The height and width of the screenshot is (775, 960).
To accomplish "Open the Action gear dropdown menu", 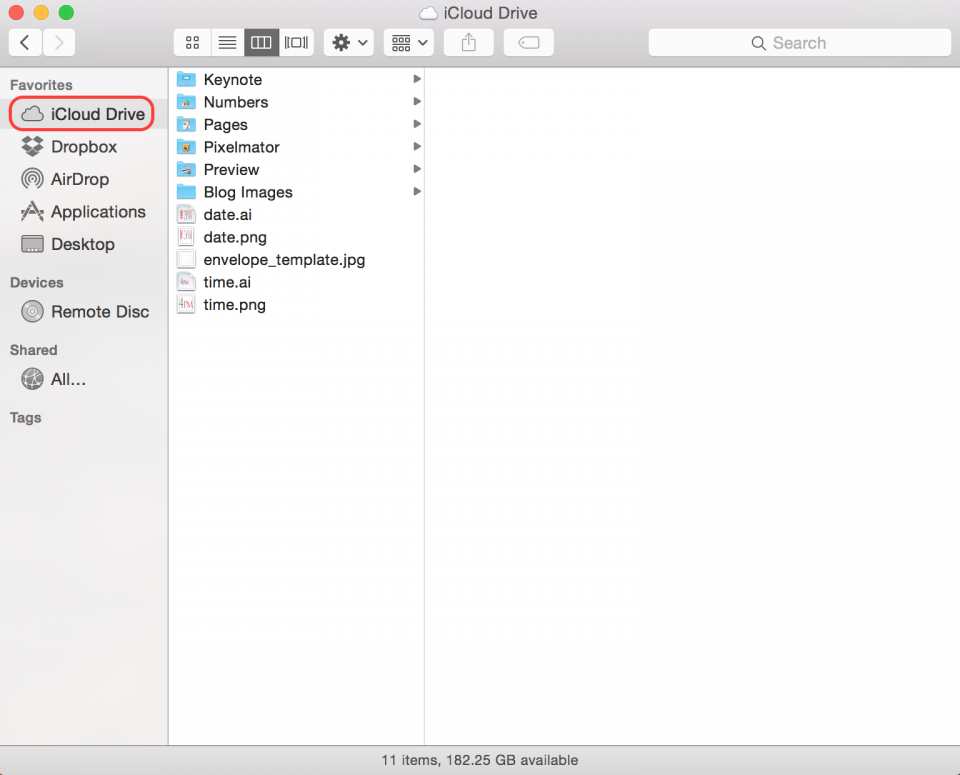I will [349, 42].
